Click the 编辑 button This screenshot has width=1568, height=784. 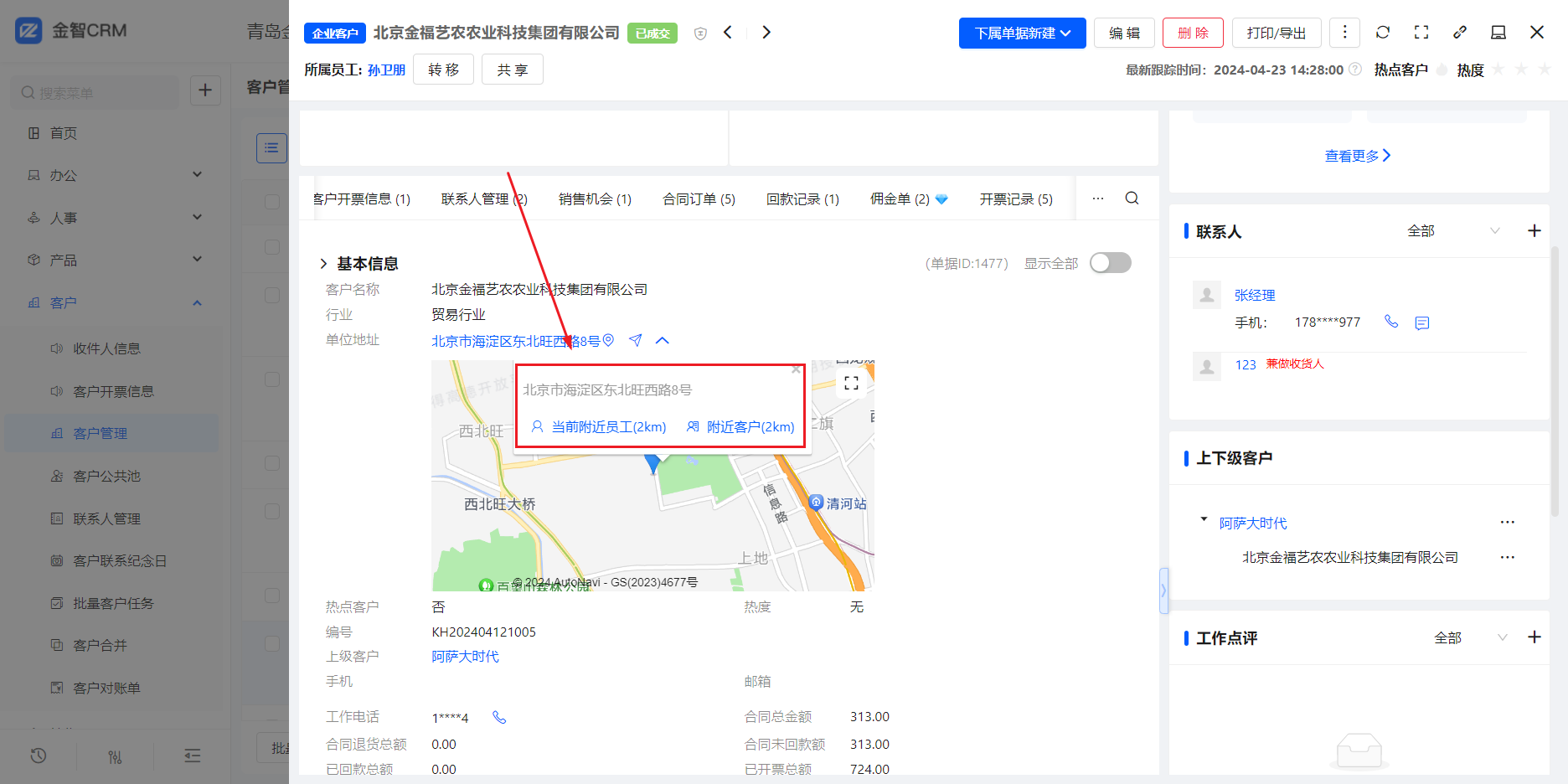[1124, 33]
